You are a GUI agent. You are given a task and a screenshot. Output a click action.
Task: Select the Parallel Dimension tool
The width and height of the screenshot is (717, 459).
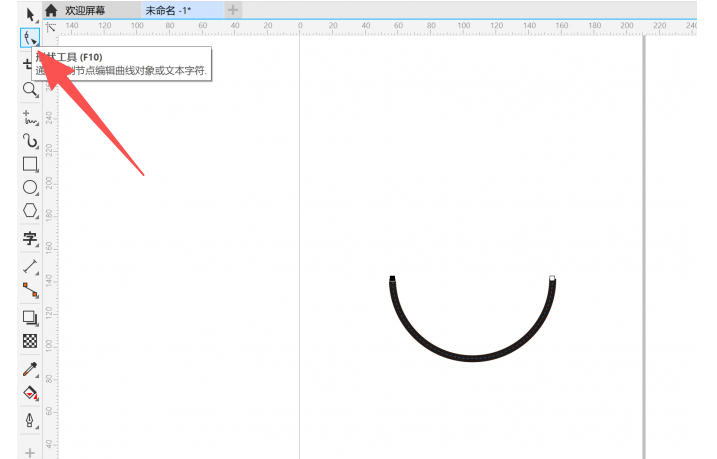(30, 266)
